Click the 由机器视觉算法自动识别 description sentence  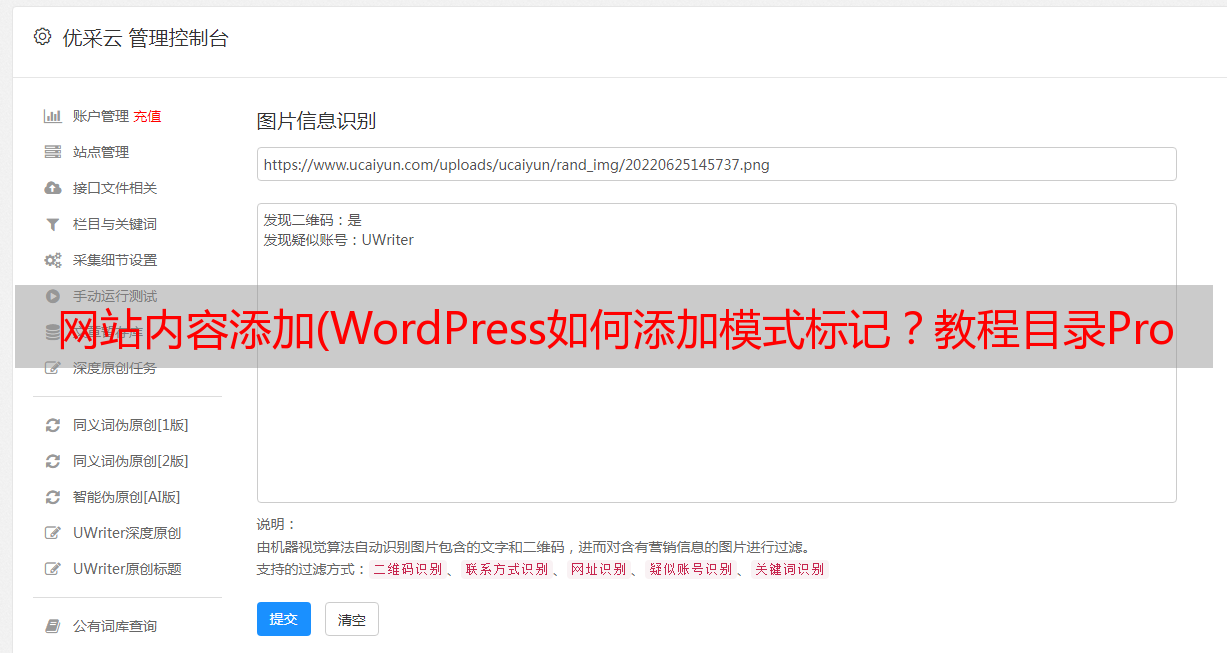point(533,547)
